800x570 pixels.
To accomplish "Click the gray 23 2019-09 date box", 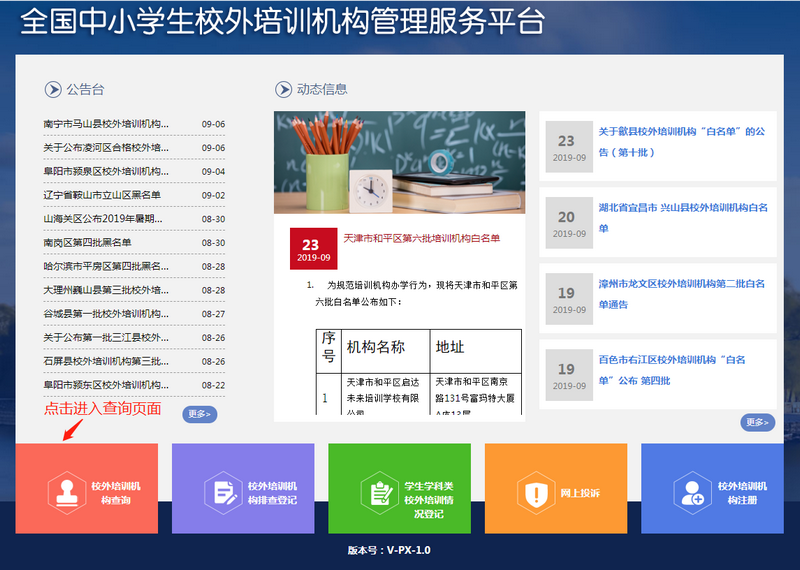I will (569, 147).
